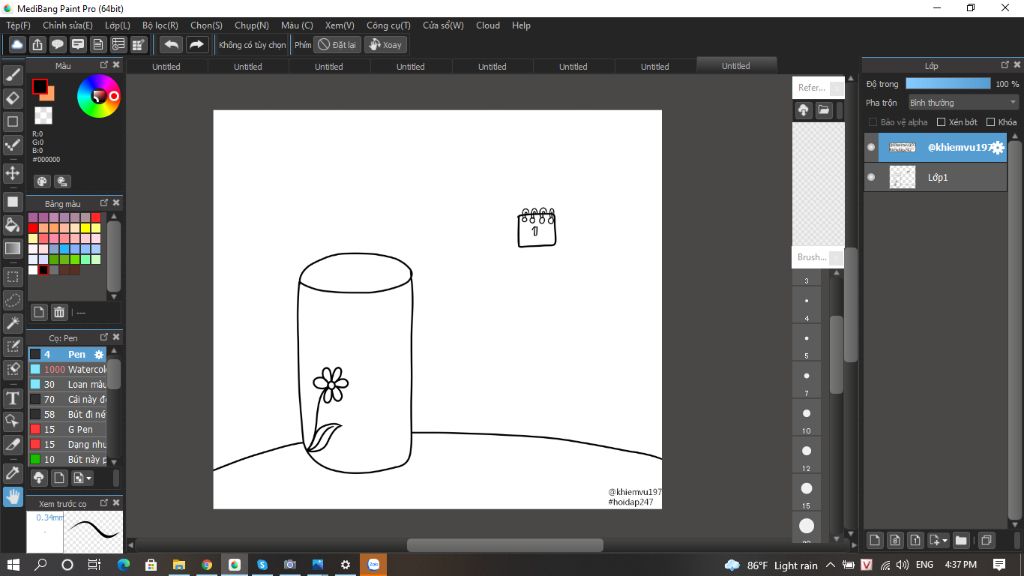Open Không có tùy chọn dropdown
Image resolution: width=1024 pixels, height=576 pixels.
pos(252,44)
